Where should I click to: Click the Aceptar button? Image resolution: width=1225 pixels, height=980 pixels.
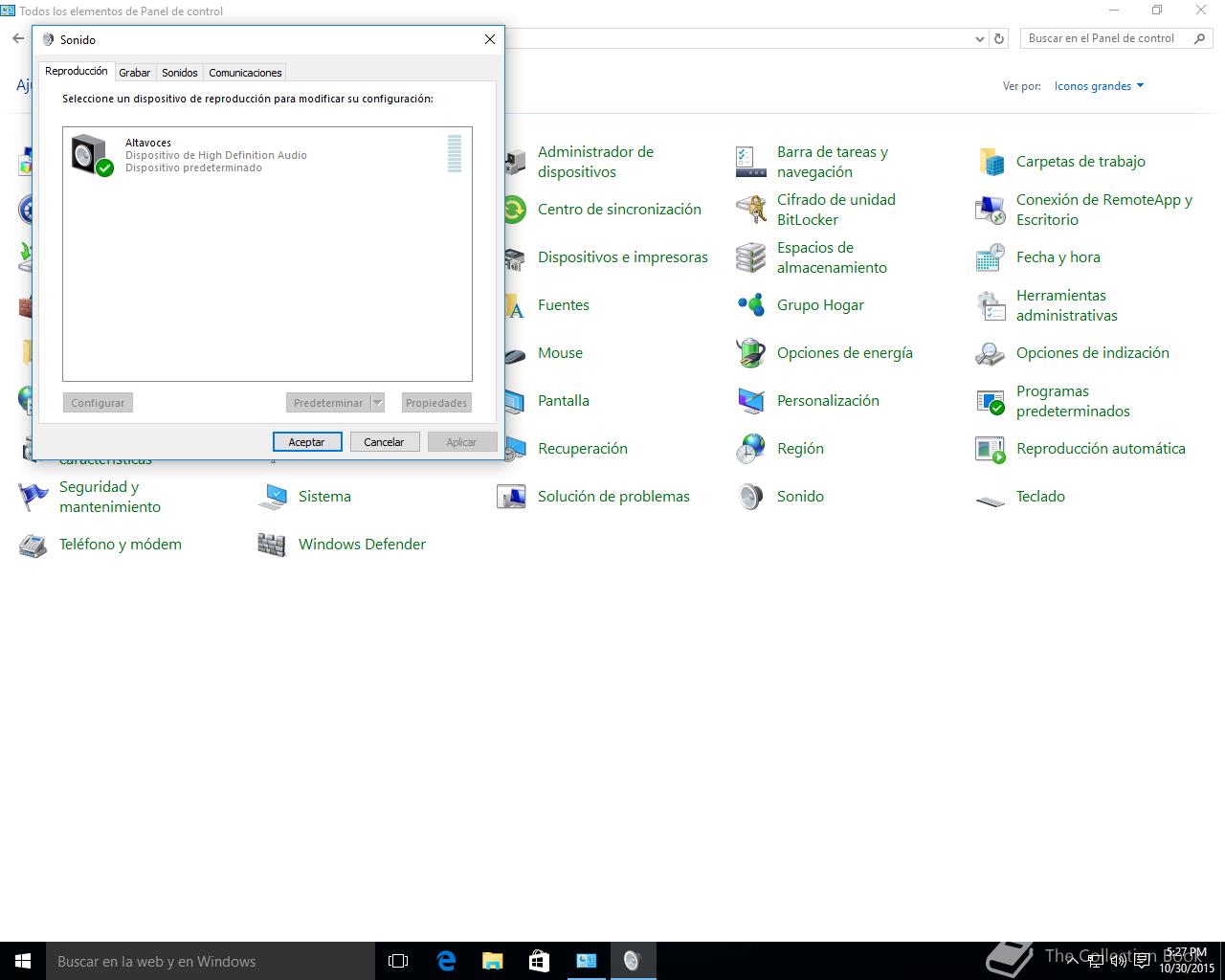point(307,442)
